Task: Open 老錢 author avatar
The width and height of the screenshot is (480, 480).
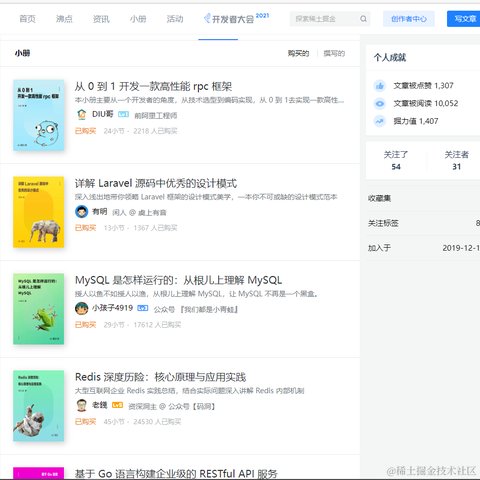Action: coord(81,405)
